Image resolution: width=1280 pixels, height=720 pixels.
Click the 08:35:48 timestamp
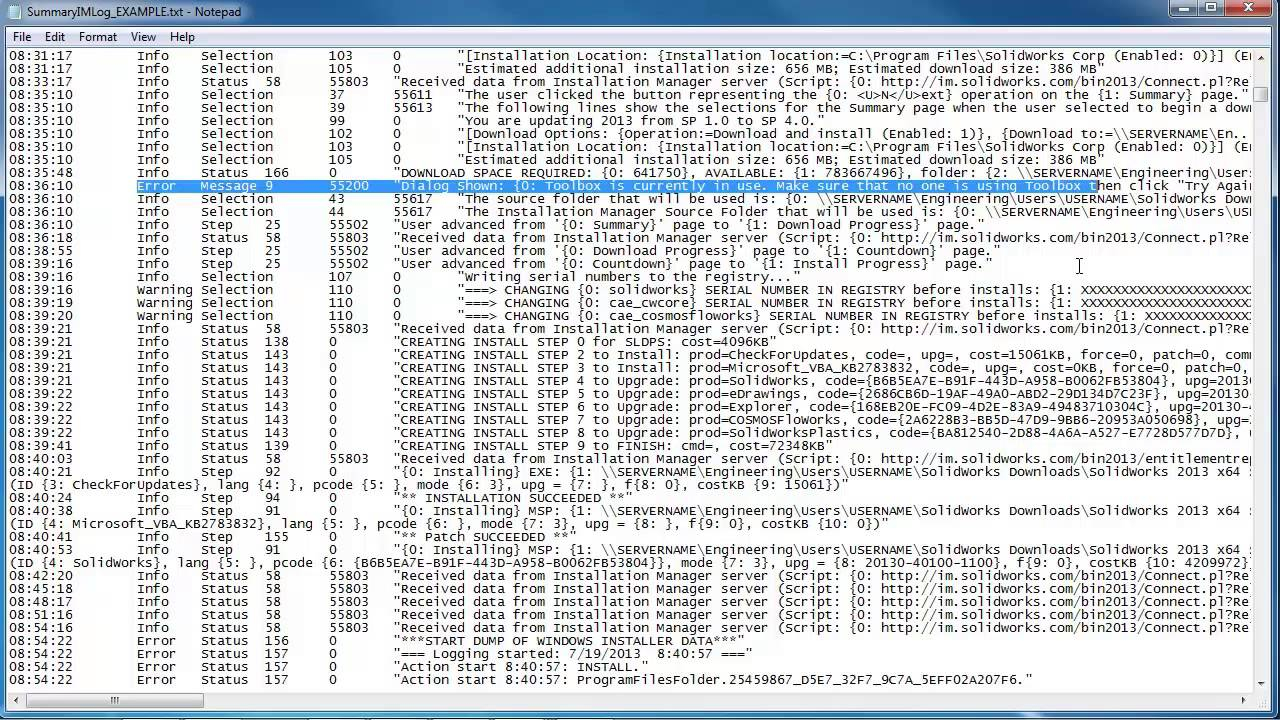click(41, 173)
